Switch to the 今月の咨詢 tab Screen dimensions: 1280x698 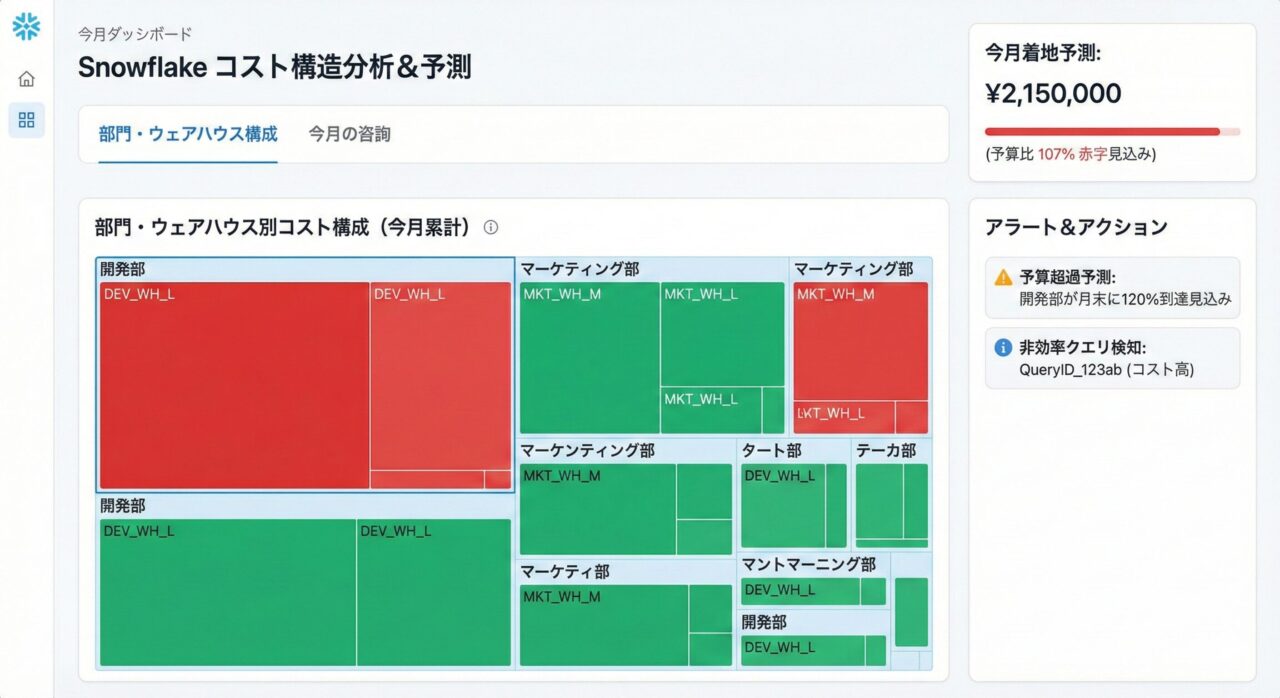tap(351, 133)
